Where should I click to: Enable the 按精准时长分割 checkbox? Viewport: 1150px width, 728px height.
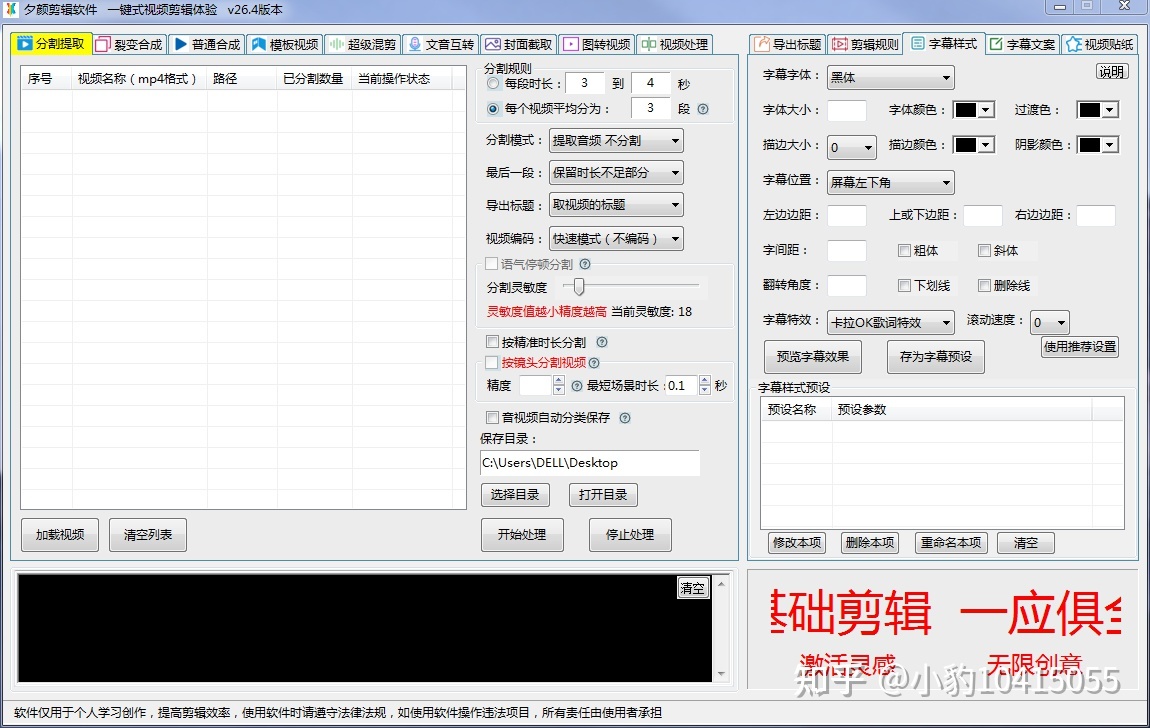pos(492,343)
